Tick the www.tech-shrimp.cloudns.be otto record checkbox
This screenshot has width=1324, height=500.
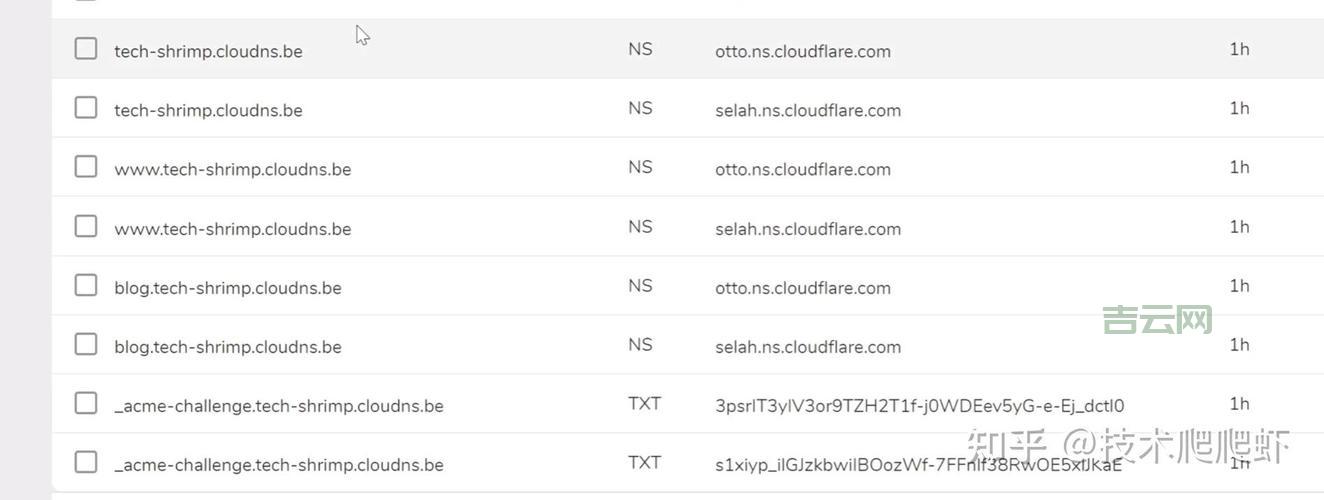click(86, 167)
